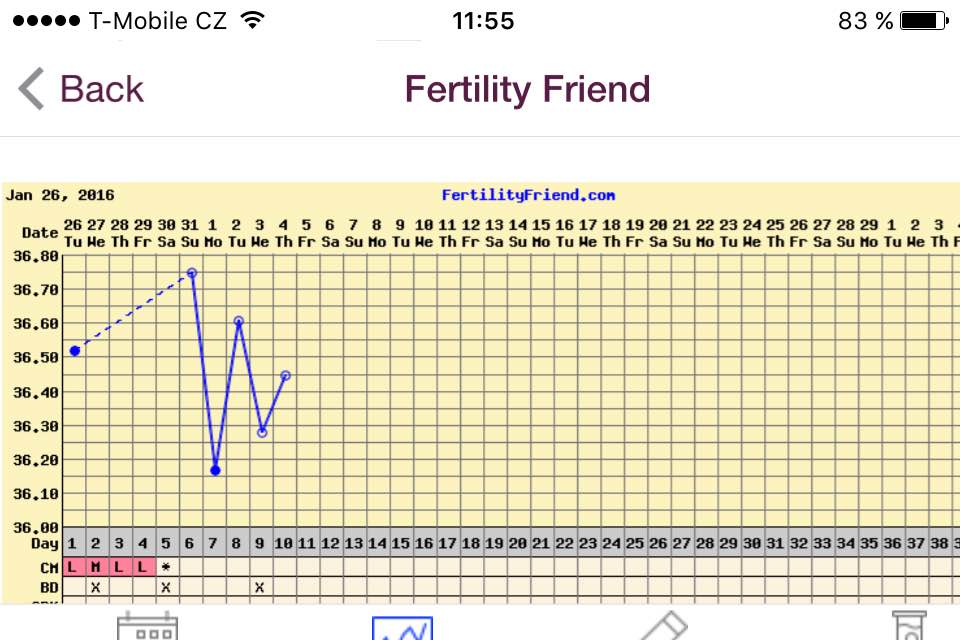Viewport: 960px width, 640px height.
Task: Select the chart graph tab icon
Action: [x=402, y=627]
